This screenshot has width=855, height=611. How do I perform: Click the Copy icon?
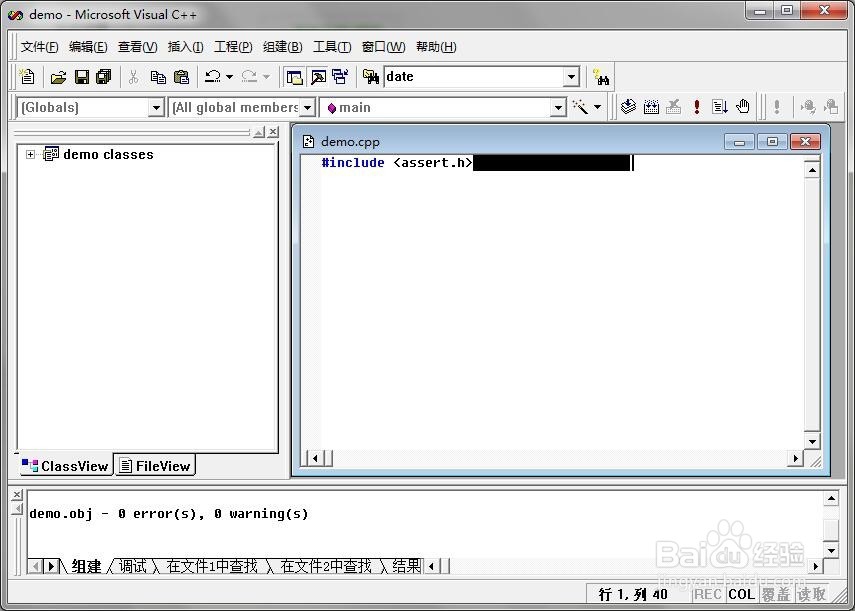point(158,77)
